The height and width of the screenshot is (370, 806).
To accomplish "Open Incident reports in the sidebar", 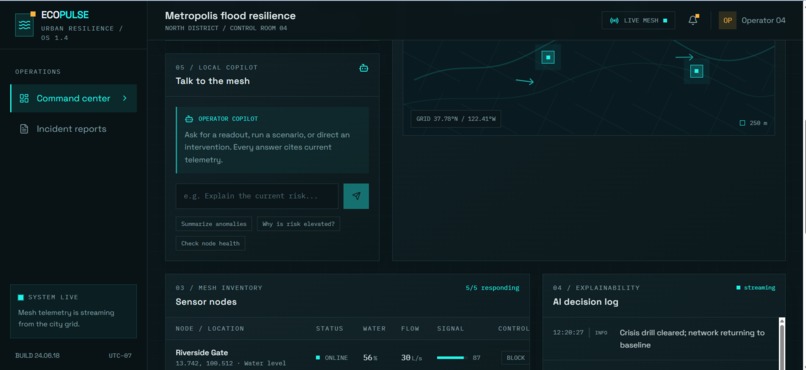I will [74, 129].
